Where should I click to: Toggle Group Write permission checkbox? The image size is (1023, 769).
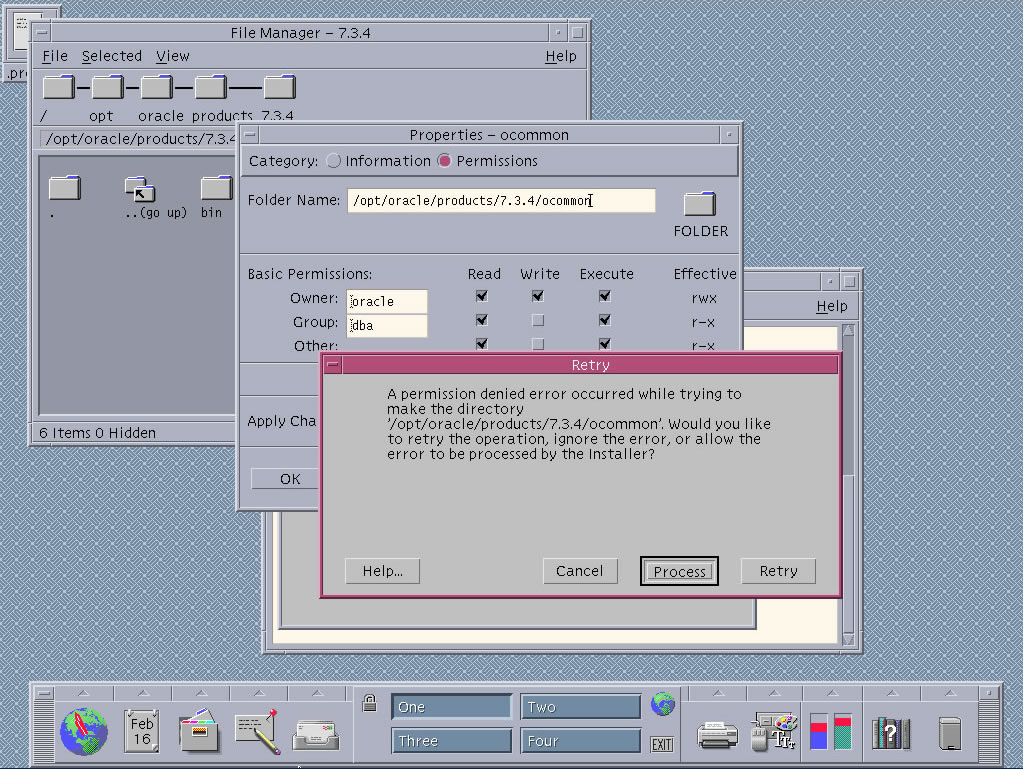coord(538,320)
